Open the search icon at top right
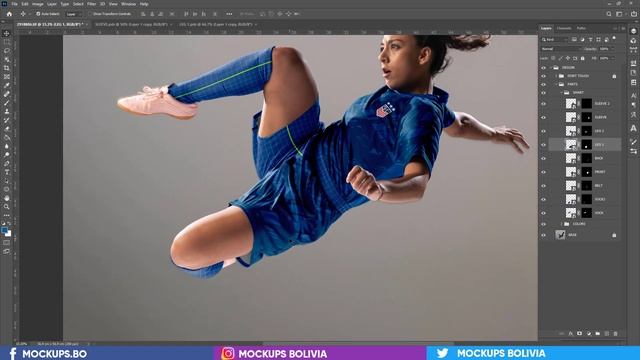 pyautogui.click(x=609, y=14)
